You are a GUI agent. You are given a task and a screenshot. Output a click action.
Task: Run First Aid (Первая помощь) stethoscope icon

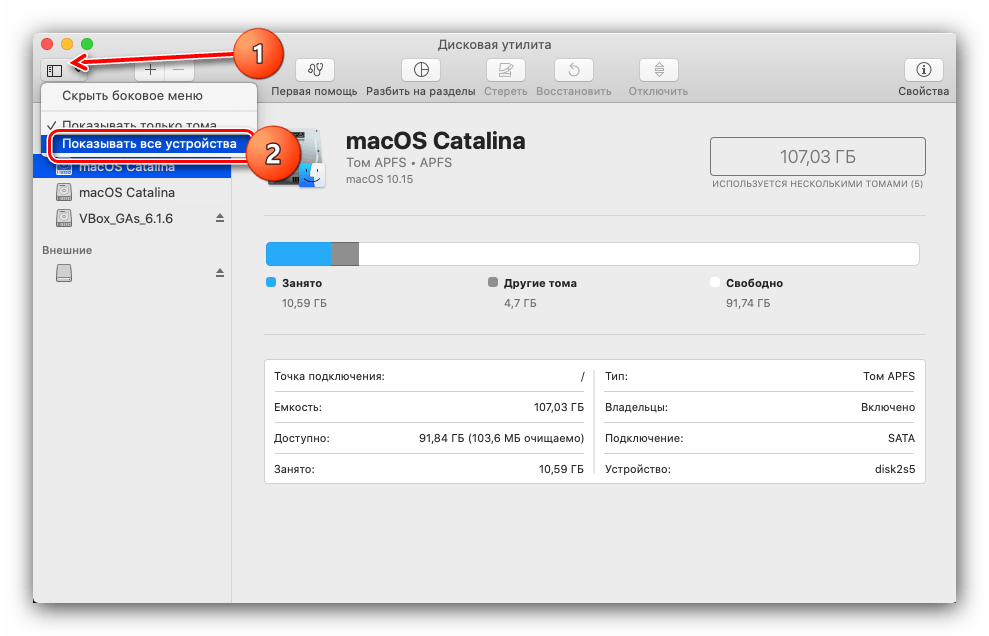coord(315,69)
